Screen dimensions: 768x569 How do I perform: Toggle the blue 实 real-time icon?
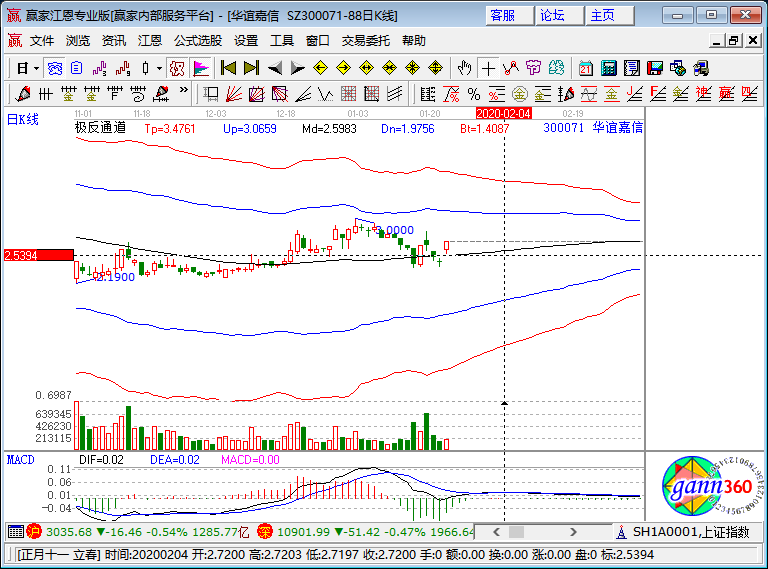55,68
